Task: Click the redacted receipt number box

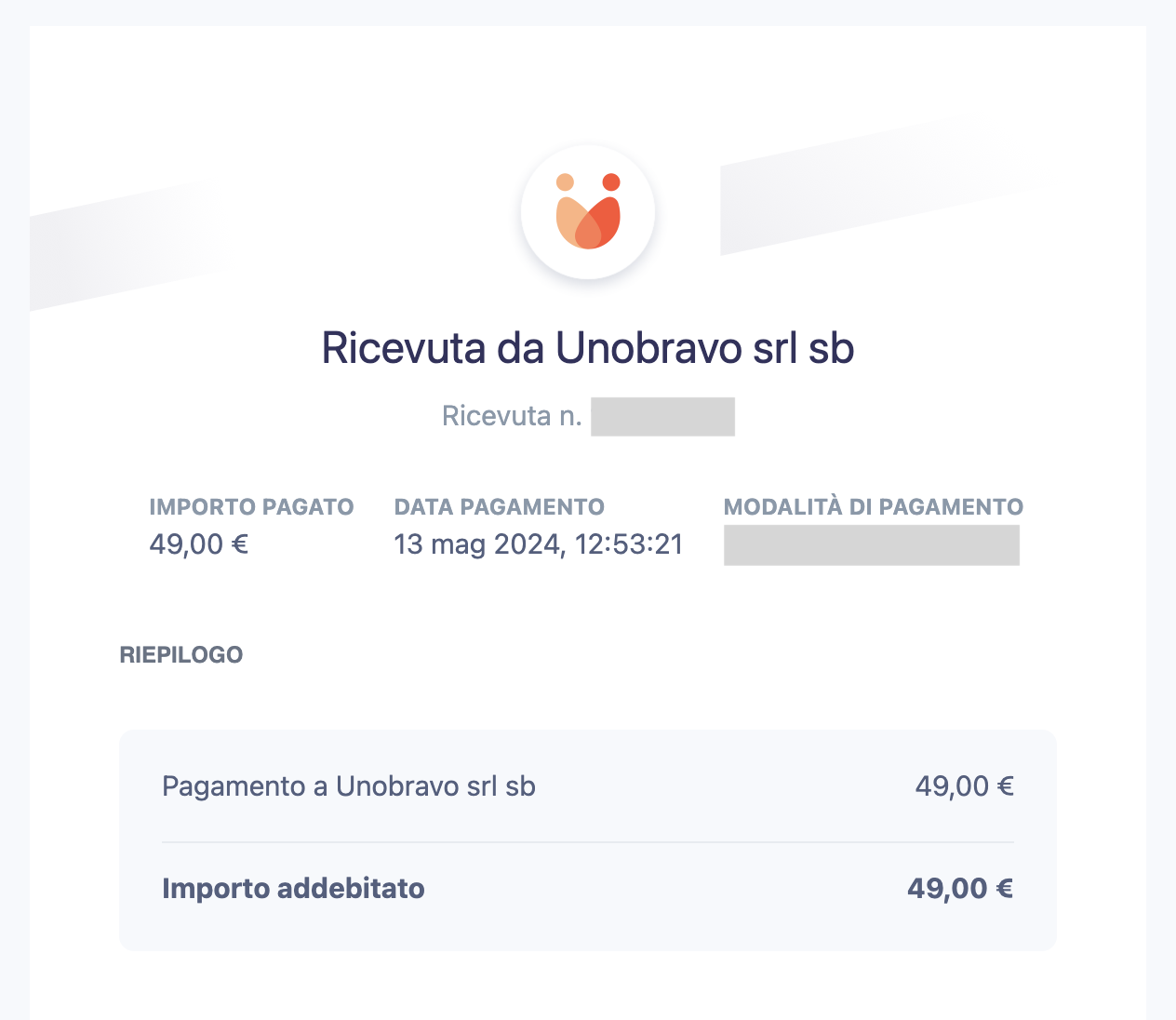Action: coord(662,416)
